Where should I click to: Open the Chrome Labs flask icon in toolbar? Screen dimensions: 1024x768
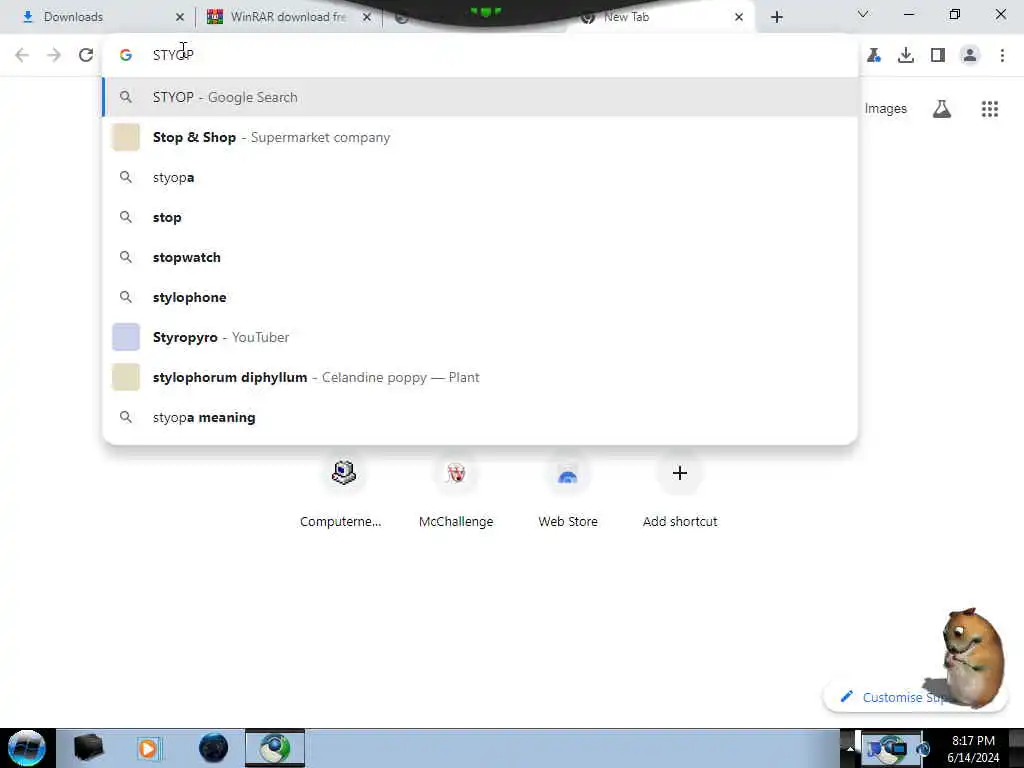tap(874, 55)
